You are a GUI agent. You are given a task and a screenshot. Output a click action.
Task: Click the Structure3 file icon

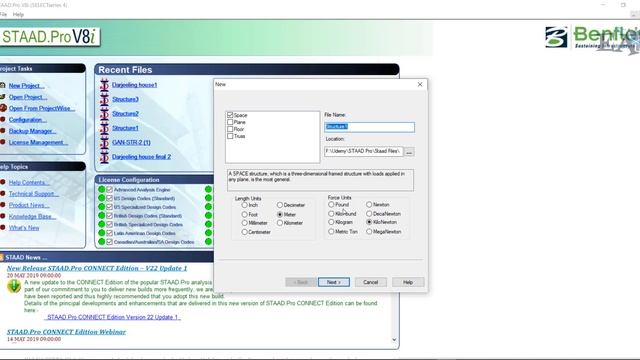(104, 99)
